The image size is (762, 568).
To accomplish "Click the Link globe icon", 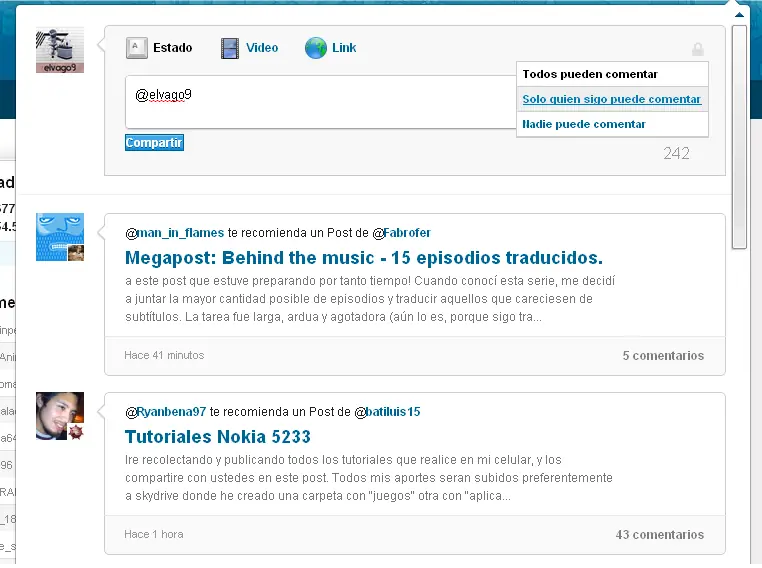I will click(316, 48).
